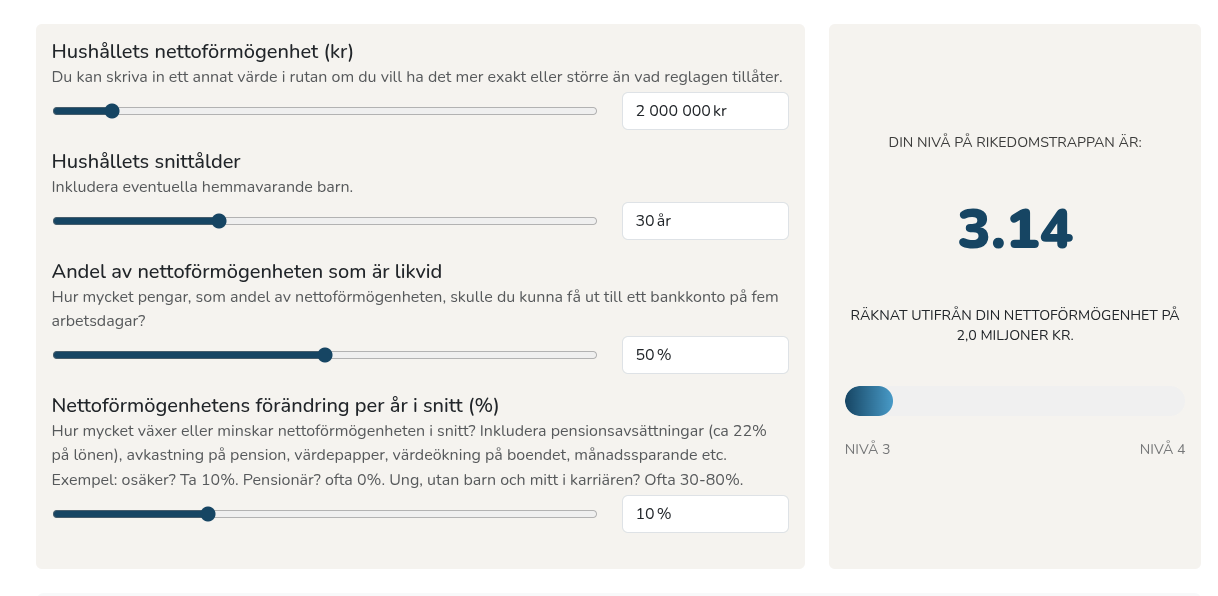Focus the "30 år" age input field
The image size is (1218, 596).
tap(704, 221)
